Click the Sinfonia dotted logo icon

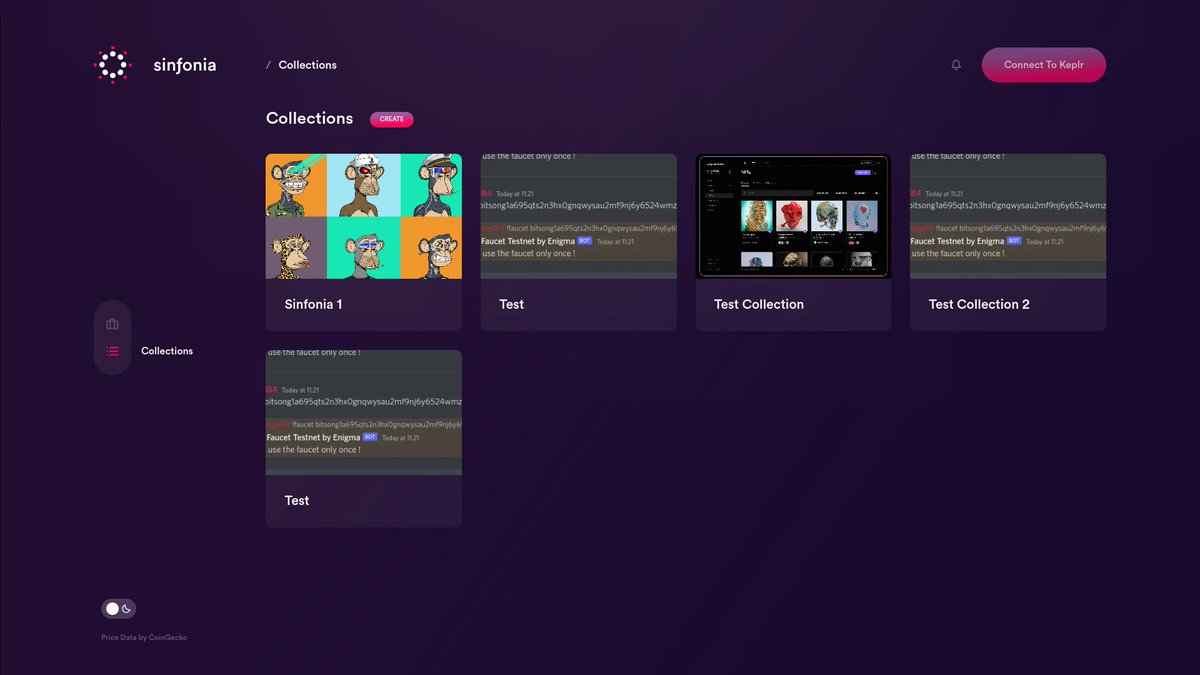(112, 64)
